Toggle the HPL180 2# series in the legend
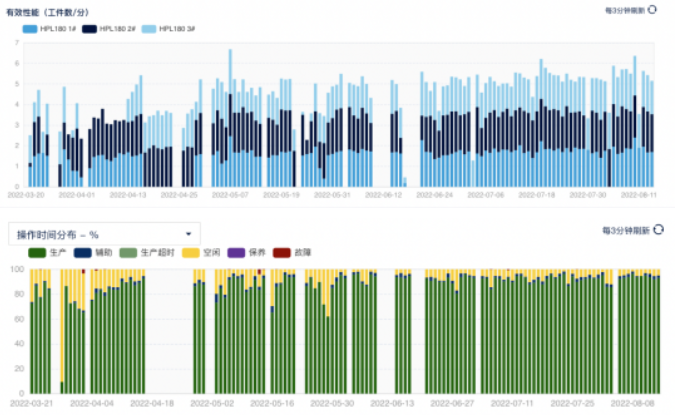Image resolution: width=679 pixels, height=415 pixels. click(109, 29)
